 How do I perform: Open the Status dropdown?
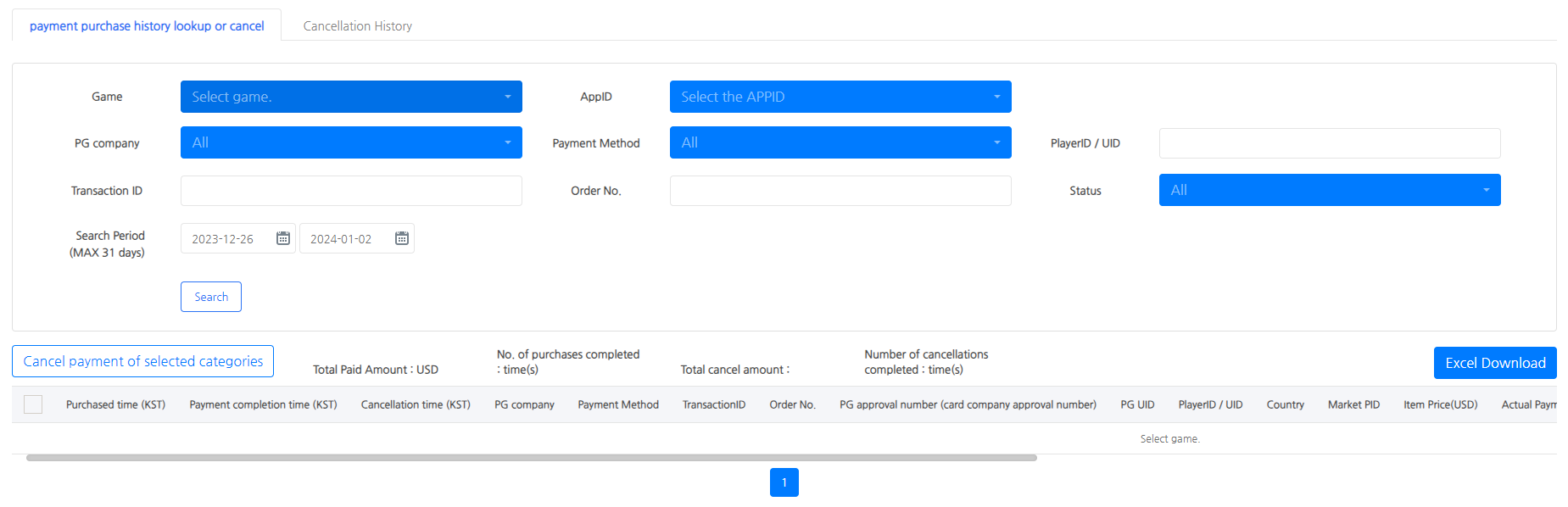click(x=1330, y=190)
